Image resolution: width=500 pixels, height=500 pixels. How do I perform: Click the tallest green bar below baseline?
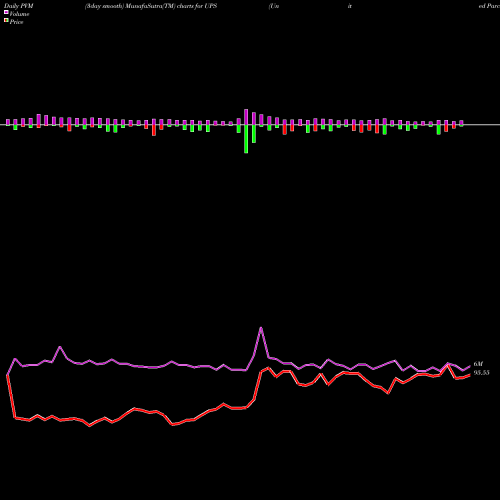246,139
